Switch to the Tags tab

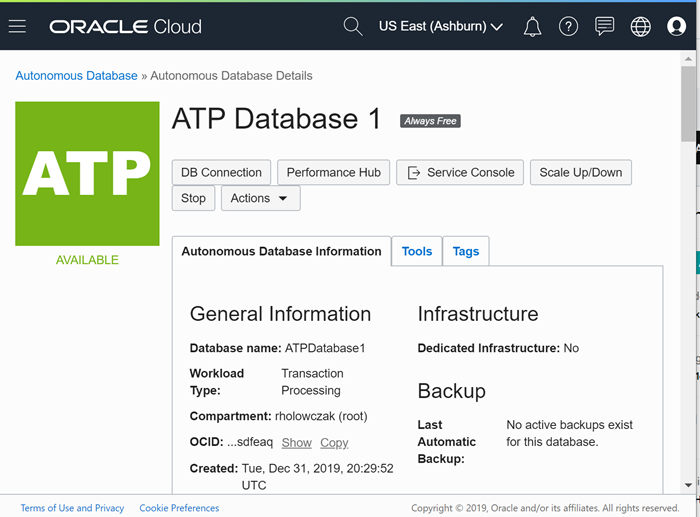(466, 251)
